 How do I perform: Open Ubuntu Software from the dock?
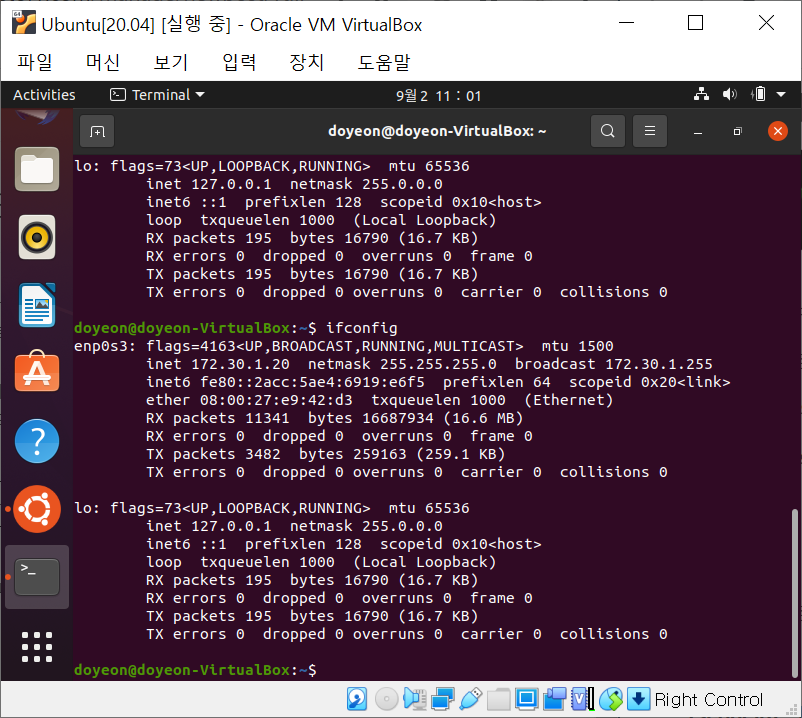pyautogui.click(x=37, y=372)
